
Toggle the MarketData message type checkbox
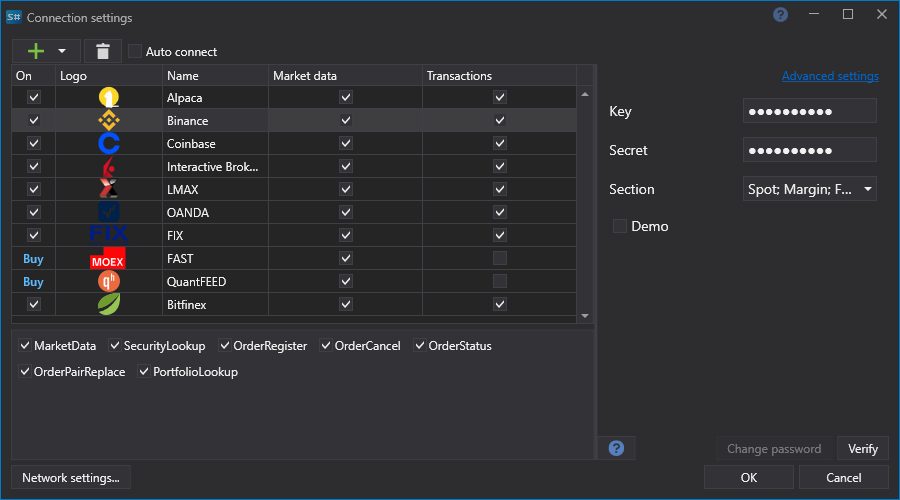(25, 346)
